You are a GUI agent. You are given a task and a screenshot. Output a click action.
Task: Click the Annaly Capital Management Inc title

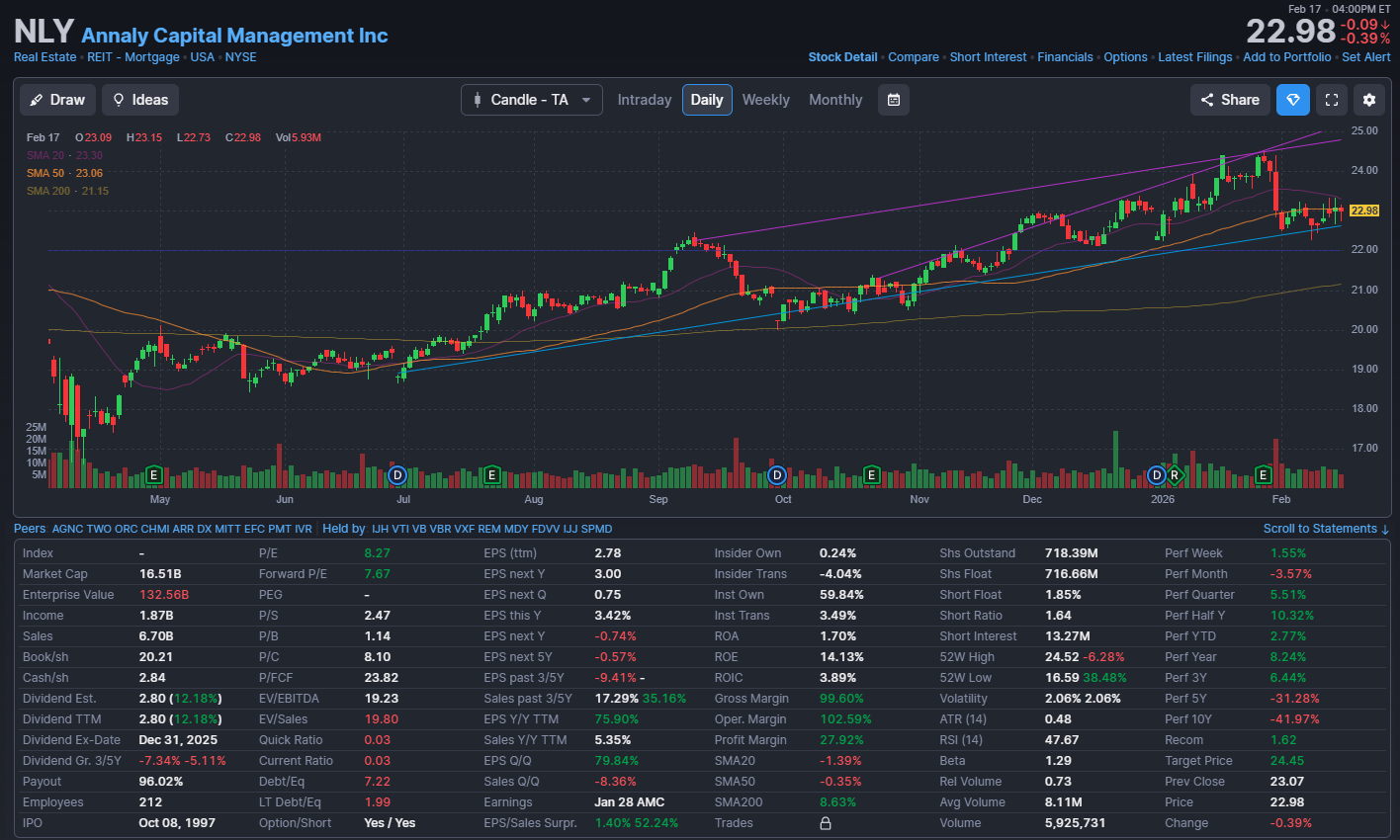(x=234, y=36)
